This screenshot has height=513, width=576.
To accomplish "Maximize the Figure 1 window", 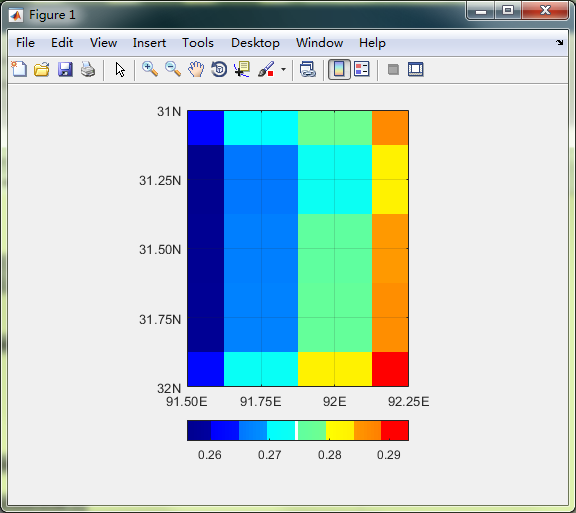I will [508, 10].
